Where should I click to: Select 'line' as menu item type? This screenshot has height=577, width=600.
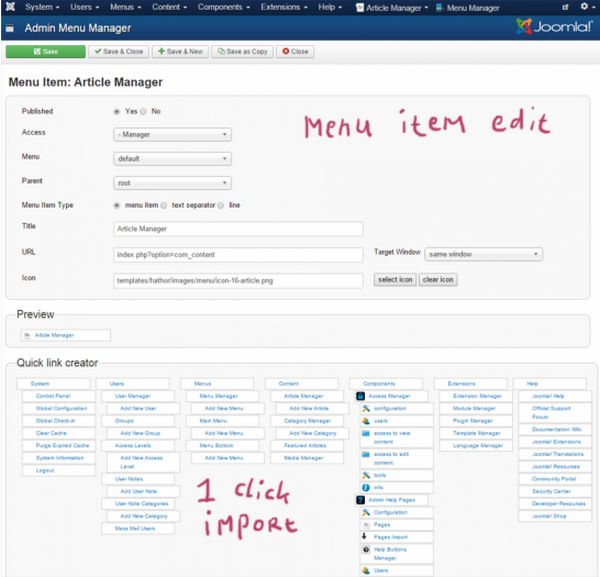coord(222,205)
